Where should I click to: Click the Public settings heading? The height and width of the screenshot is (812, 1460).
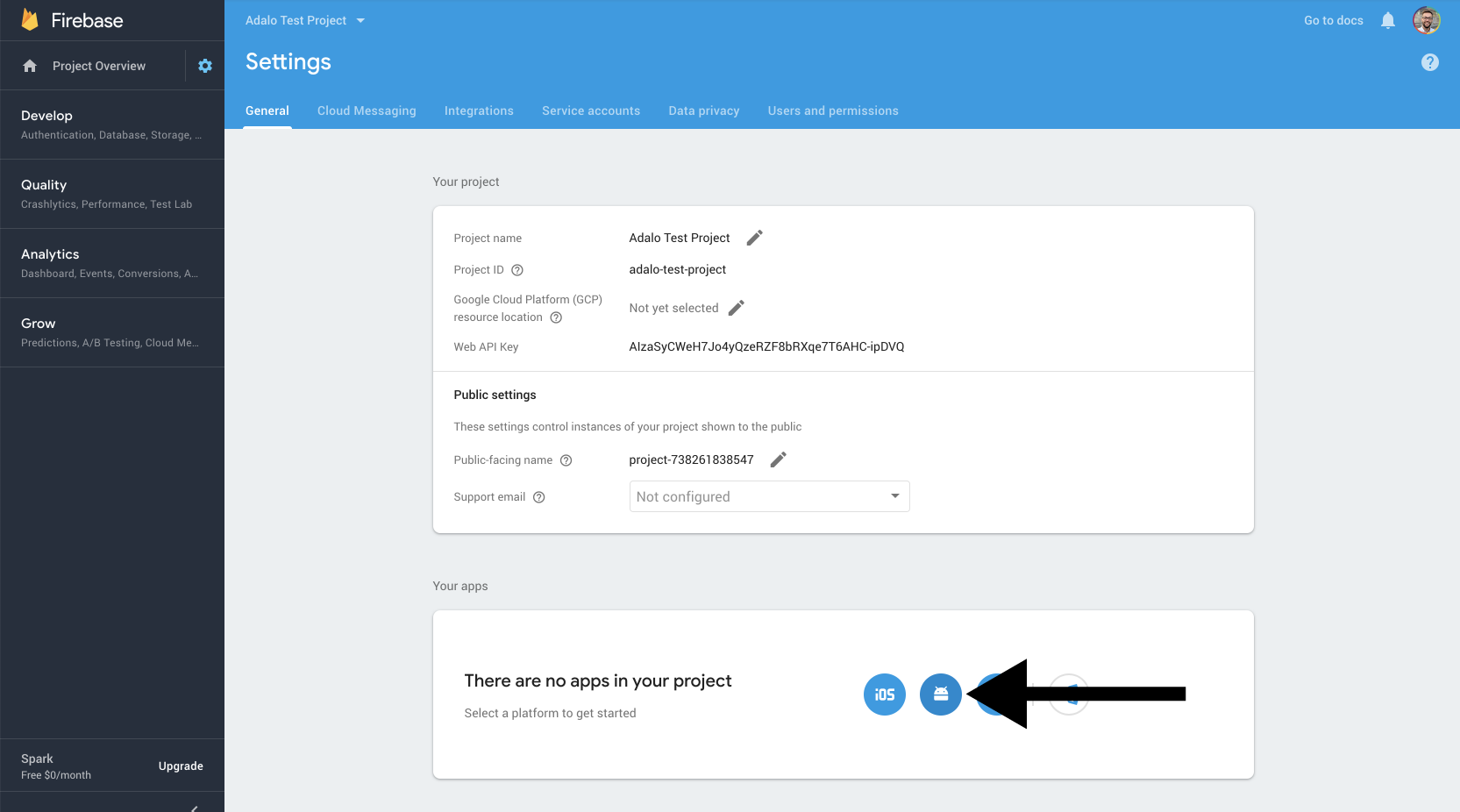495,395
